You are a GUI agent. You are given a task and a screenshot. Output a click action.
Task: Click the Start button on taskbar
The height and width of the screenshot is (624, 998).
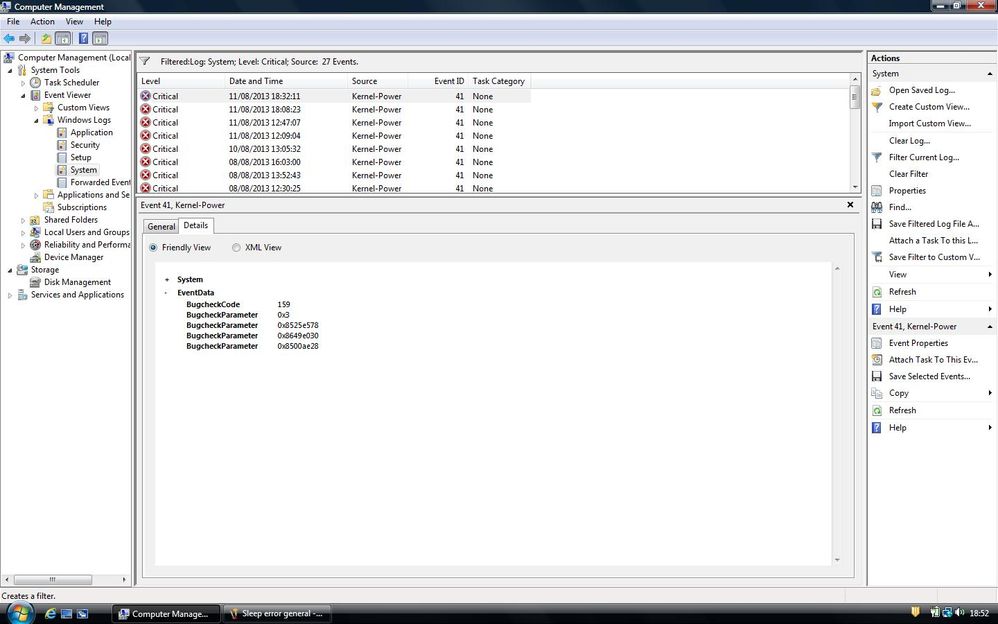coord(18,613)
